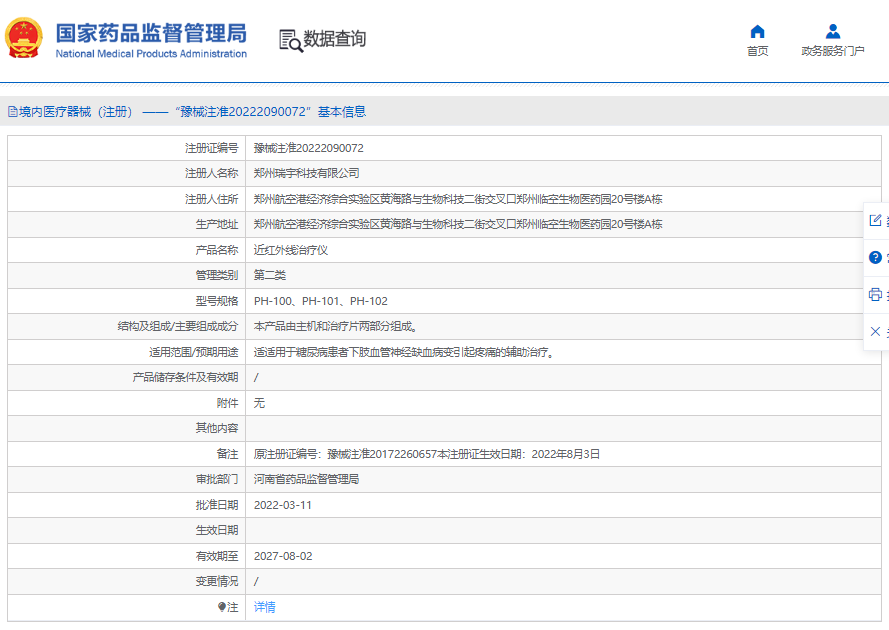The height and width of the screenshot is (630, 889).
Task: Click the 审批部门 row label
Action: coord(217,479)
